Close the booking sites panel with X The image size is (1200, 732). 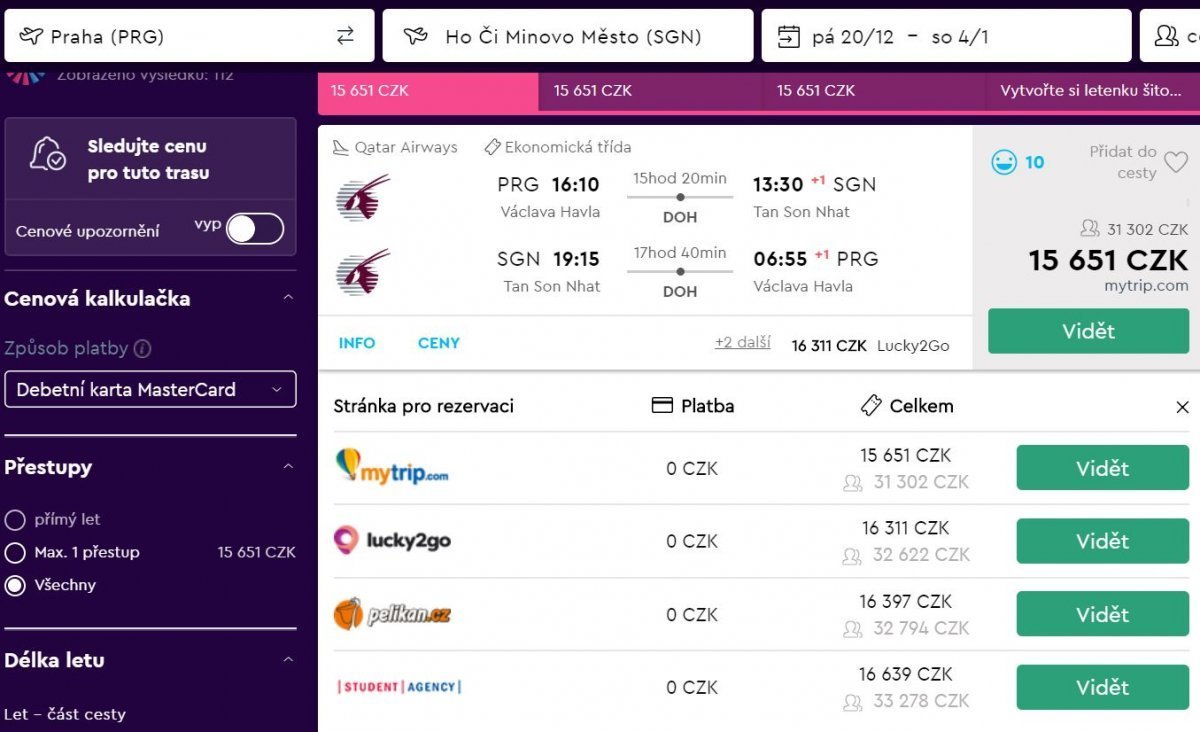pyautogui.click(x=1182, y=407)
